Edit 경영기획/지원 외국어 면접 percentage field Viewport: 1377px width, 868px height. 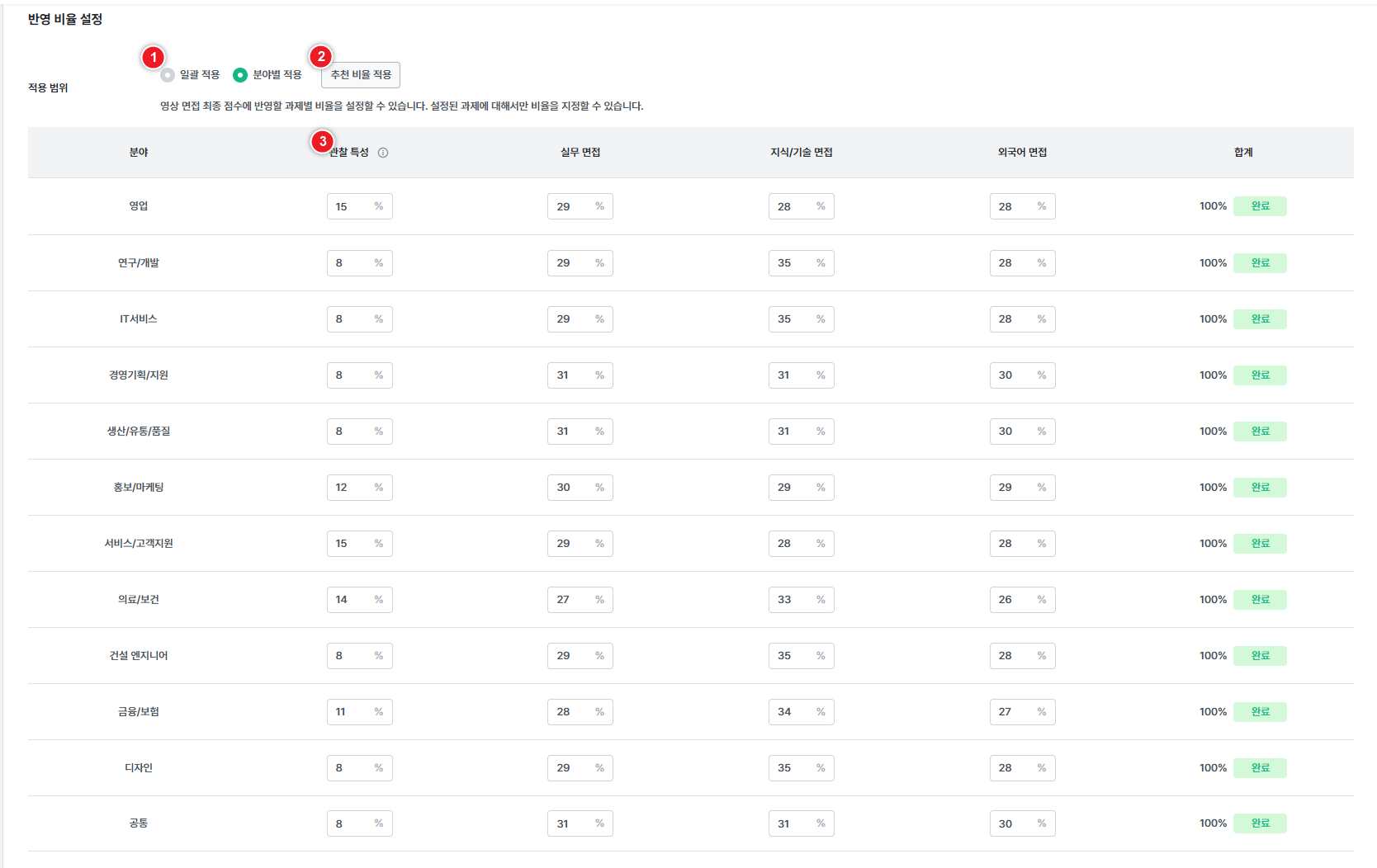1014,375
